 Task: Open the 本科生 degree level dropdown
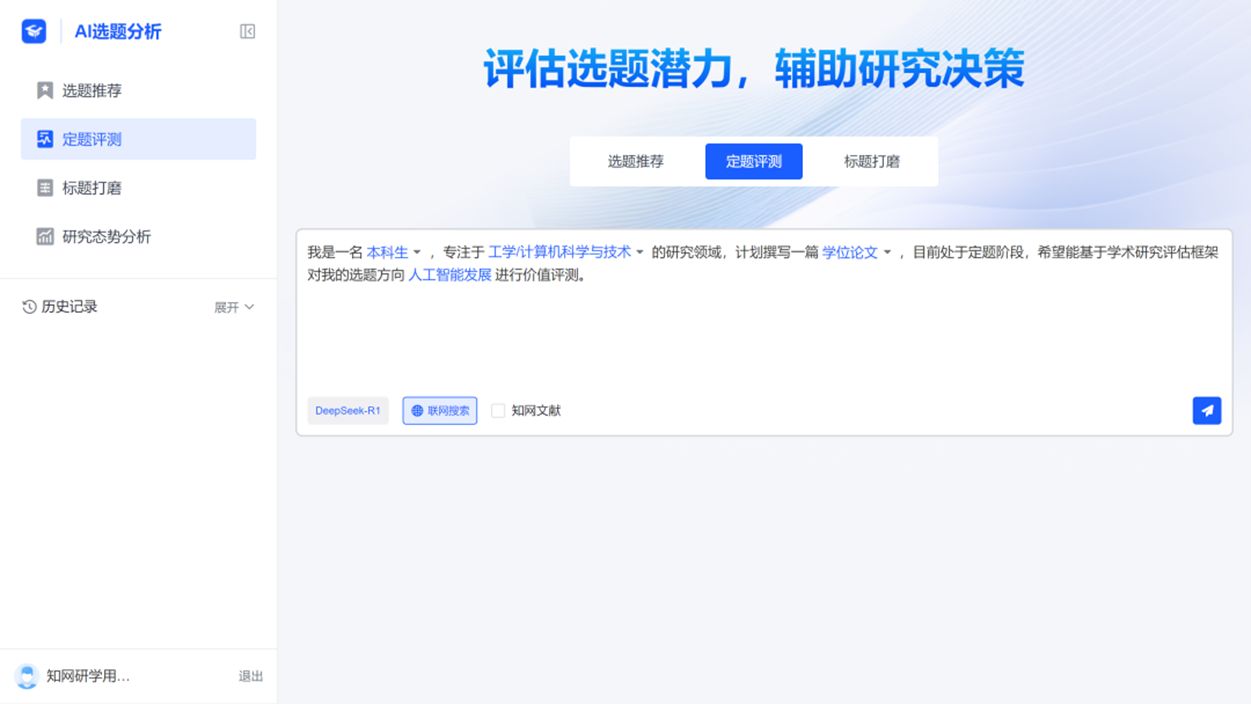click(394, 253)
